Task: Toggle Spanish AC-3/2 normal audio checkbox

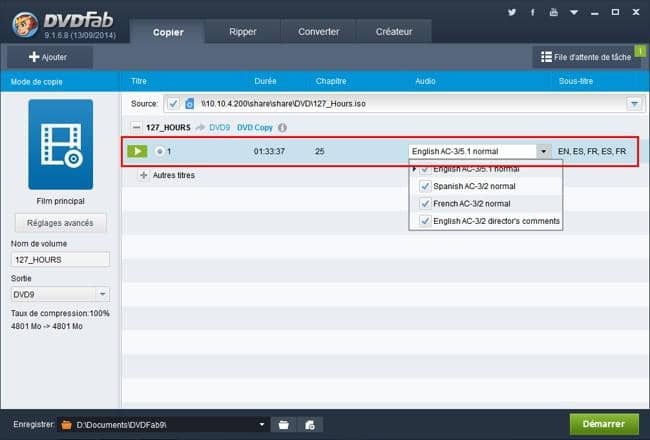Action: [x=425, y=186]
